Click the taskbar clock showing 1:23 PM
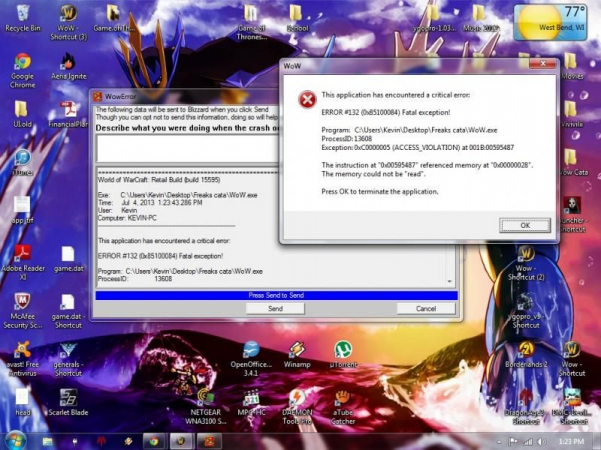The image size is (601, 450). (572, 442)
